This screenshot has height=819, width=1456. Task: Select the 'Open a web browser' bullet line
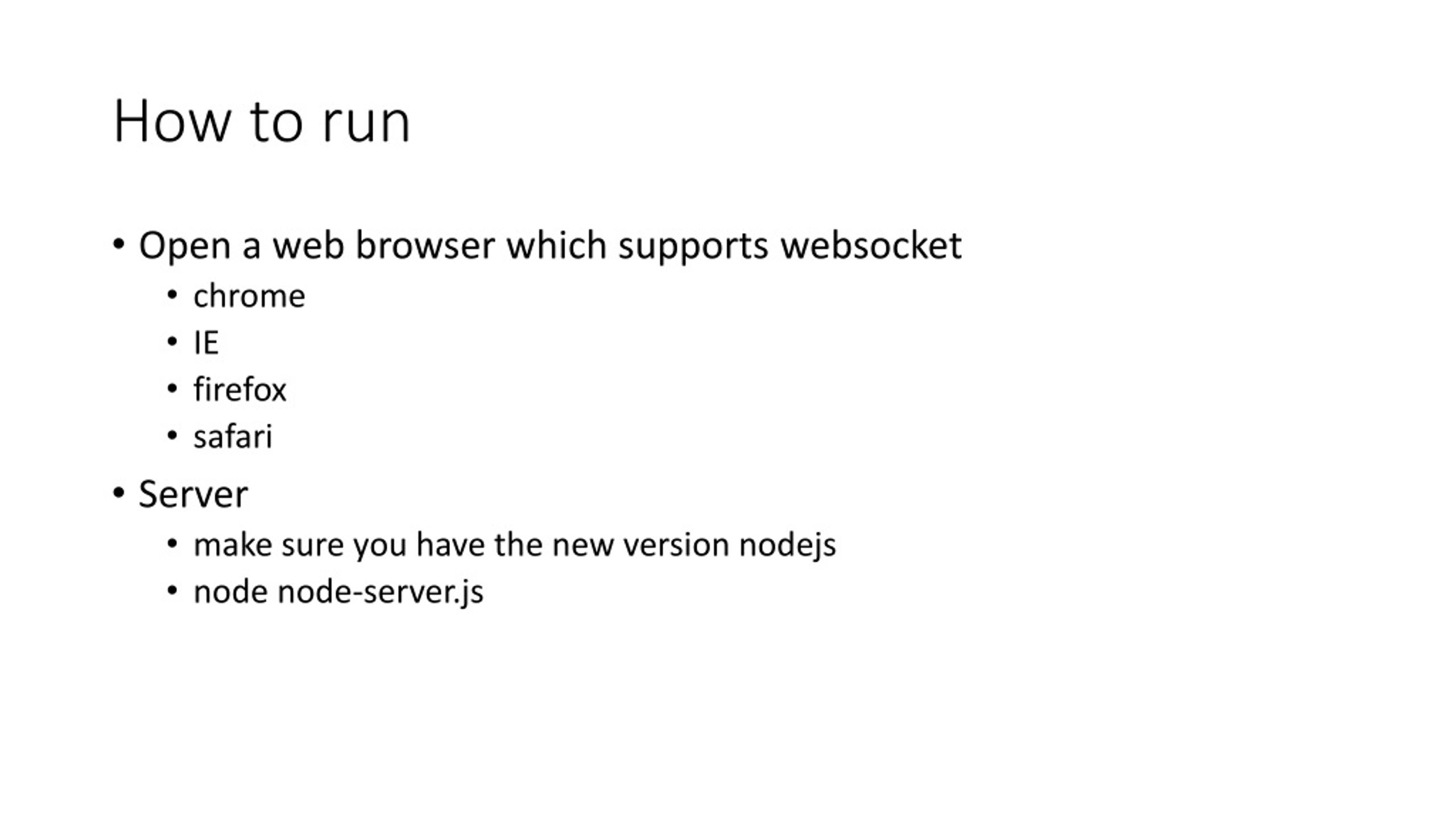click(550, 246)
